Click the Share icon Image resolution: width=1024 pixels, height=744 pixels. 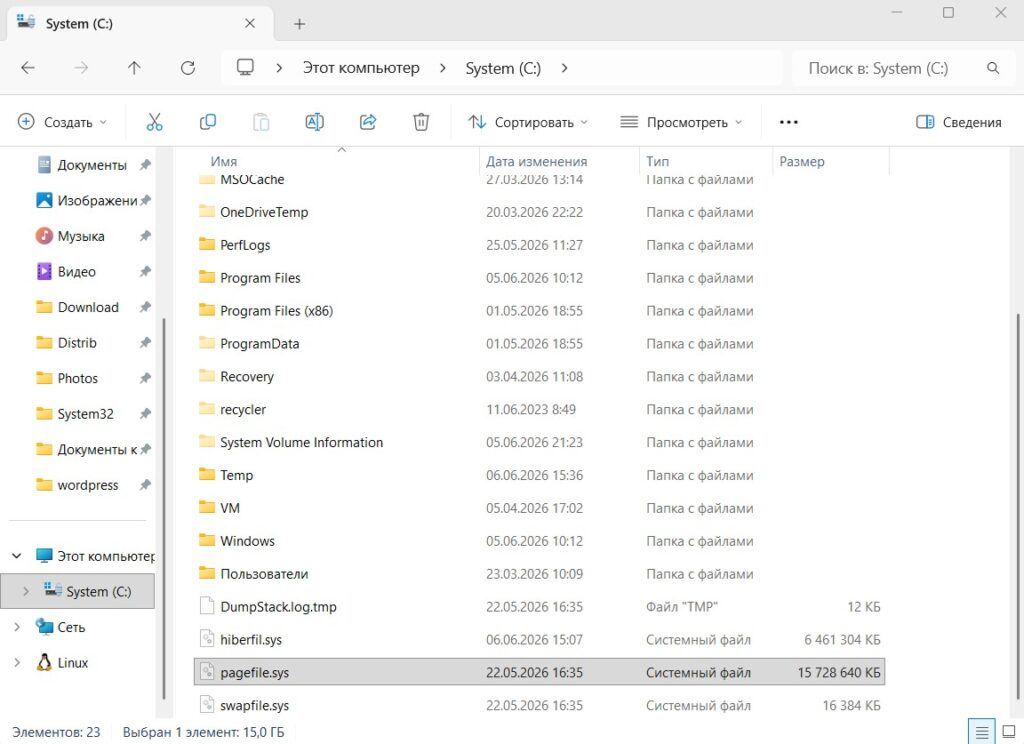point(368,122)
